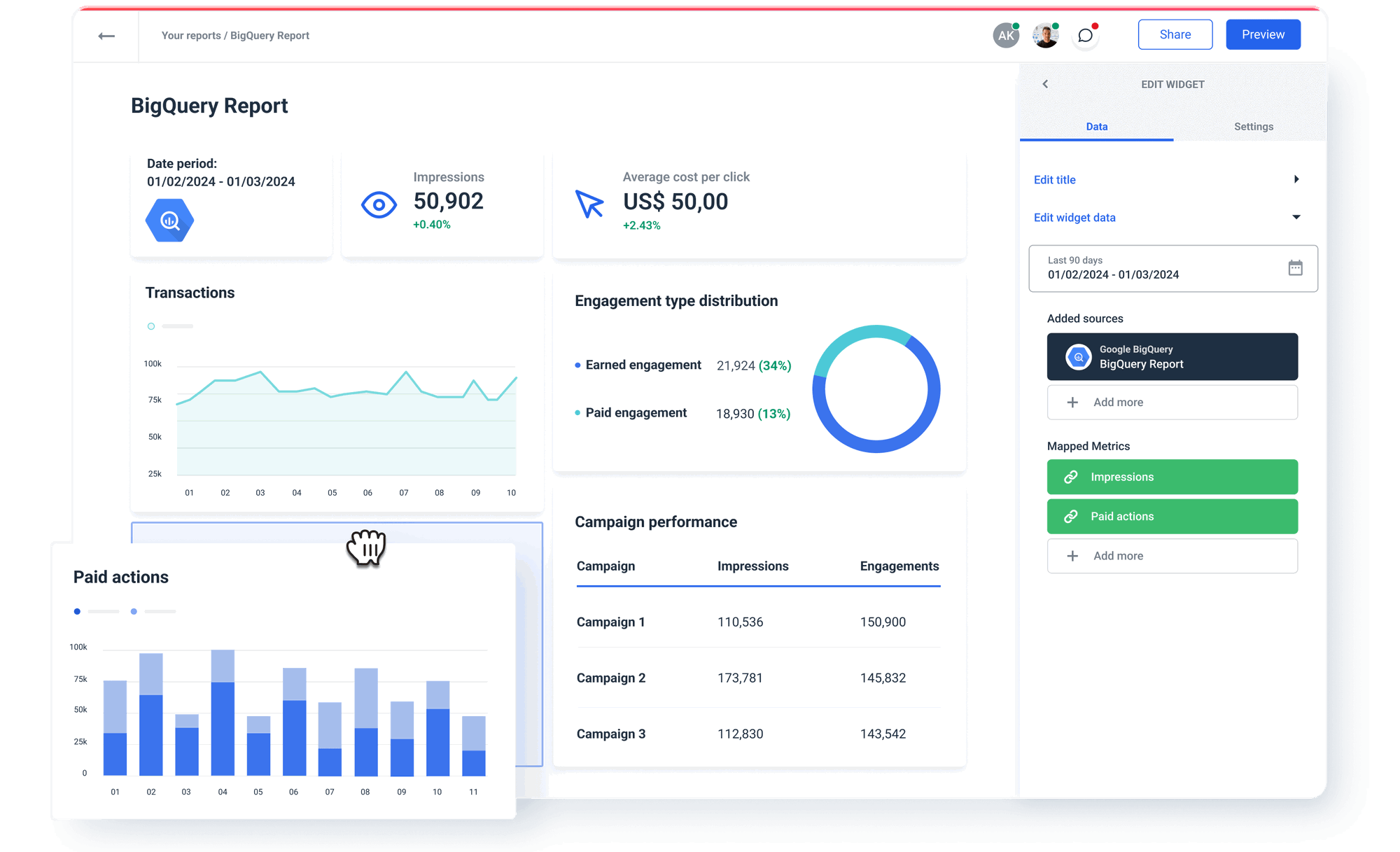The height and width of the screenshot is (852, 1400).
Task: Toggle the Earned engagement legend bullet
Action: pyautogui.click(x=577, y=365)
